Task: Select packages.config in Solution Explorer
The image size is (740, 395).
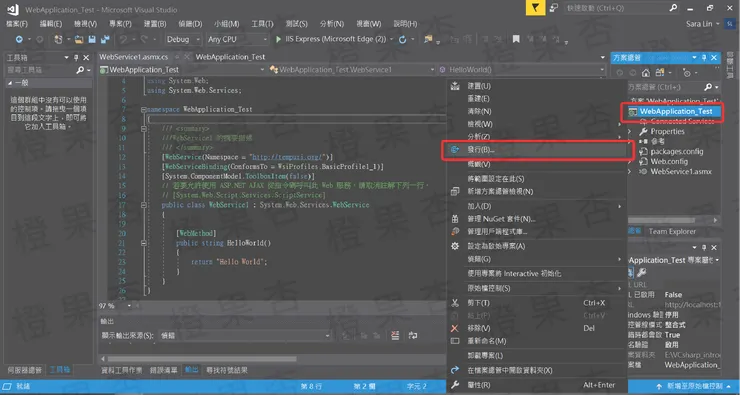Action: [x=676, y=152]
